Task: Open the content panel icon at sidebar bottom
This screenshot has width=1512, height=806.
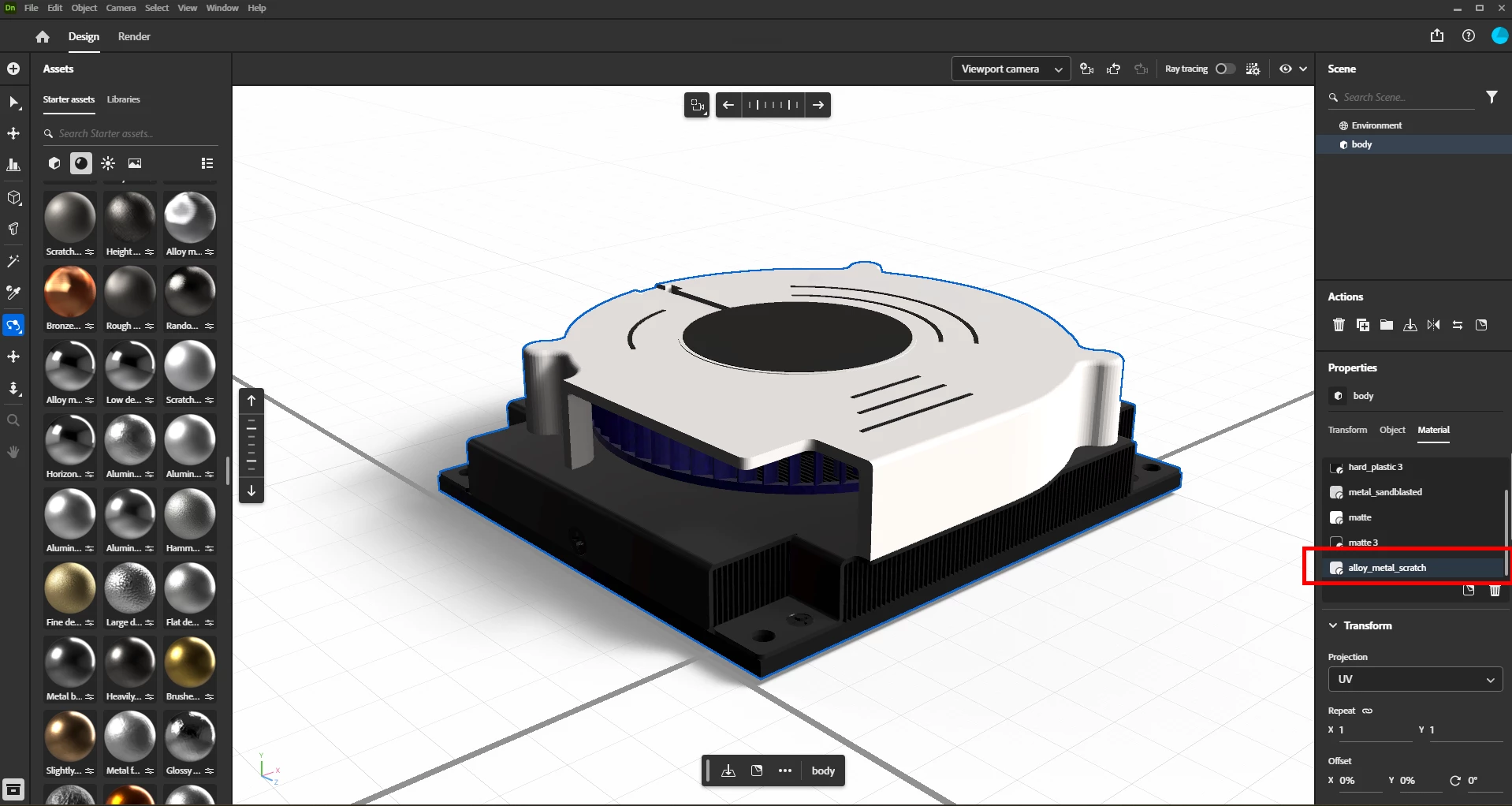Action: pos(13,789)
